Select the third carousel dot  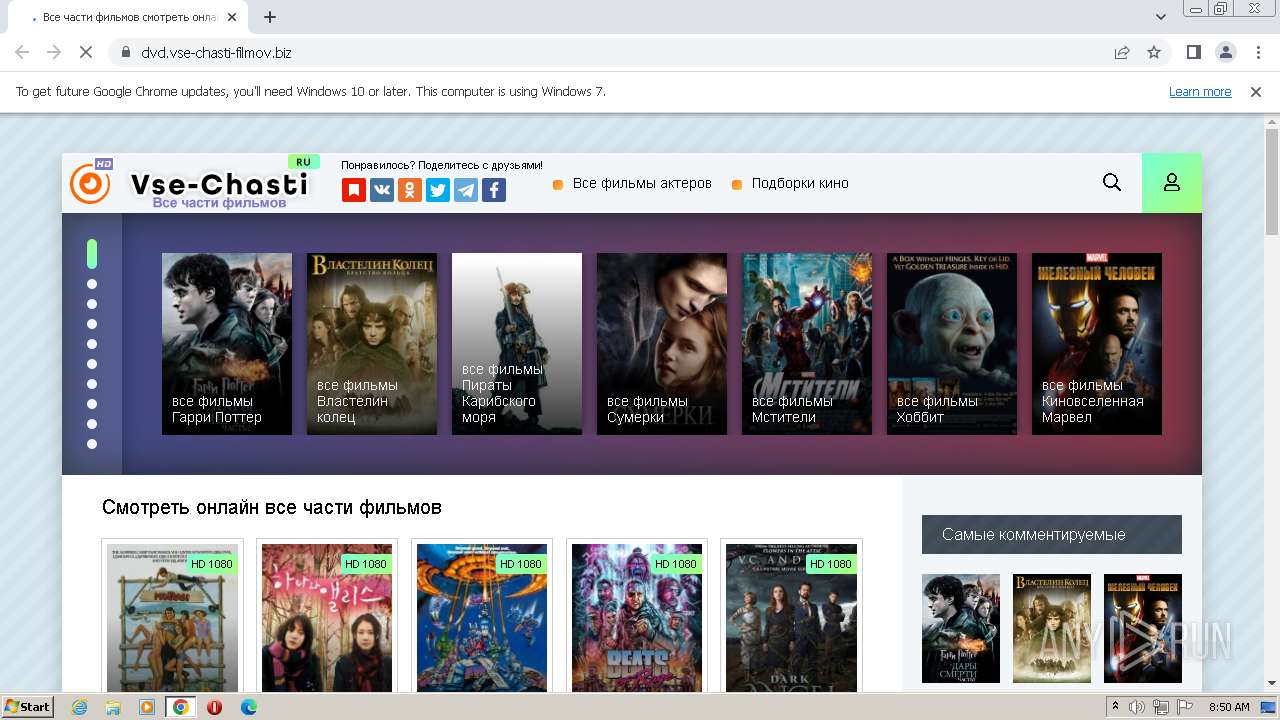[x=92, y=304]
